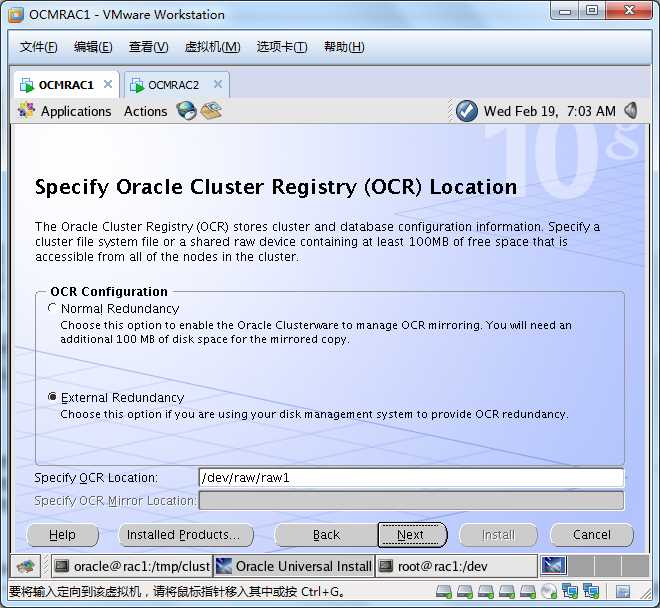The height and width of the screenshot is (608, 660).
Task: Open the 虚拟机(M) menu
Action: (213, 47)
